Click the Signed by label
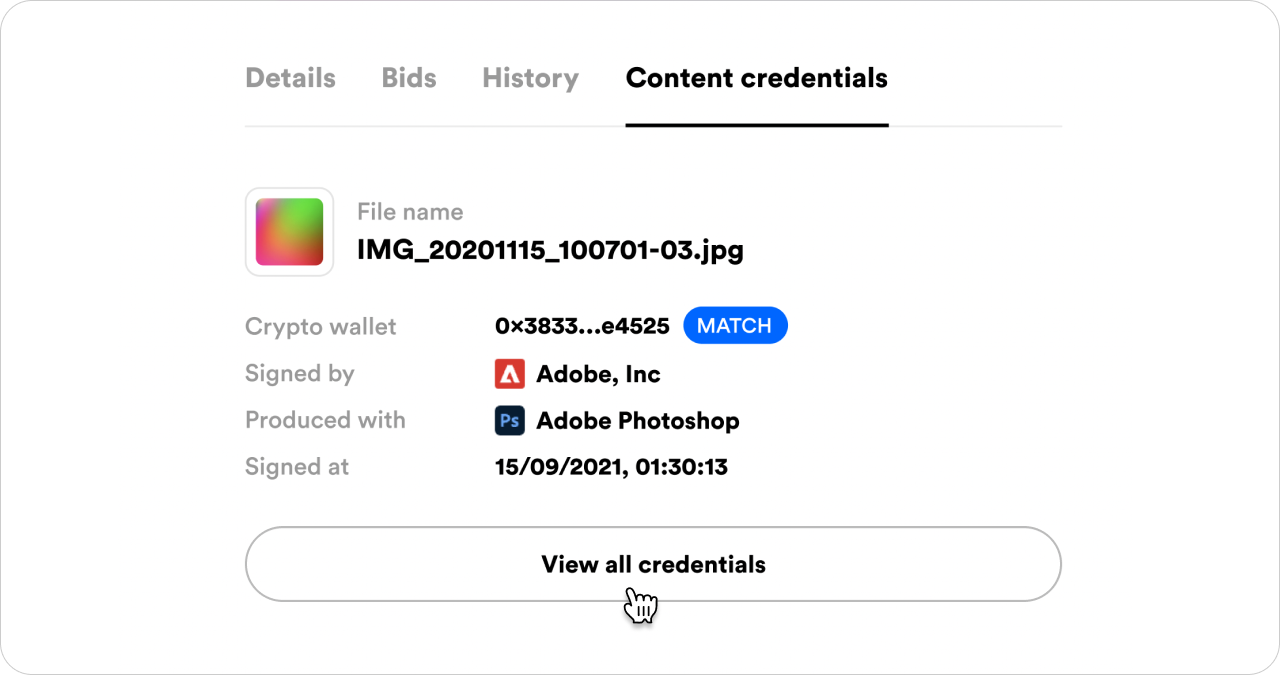1280x675 pixels. coord(300,374)
